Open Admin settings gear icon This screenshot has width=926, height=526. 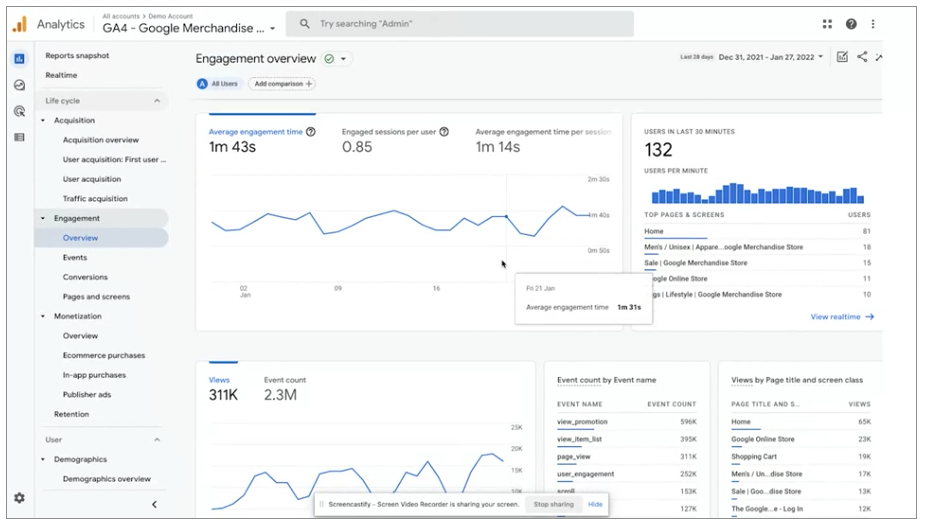(19, 498)
